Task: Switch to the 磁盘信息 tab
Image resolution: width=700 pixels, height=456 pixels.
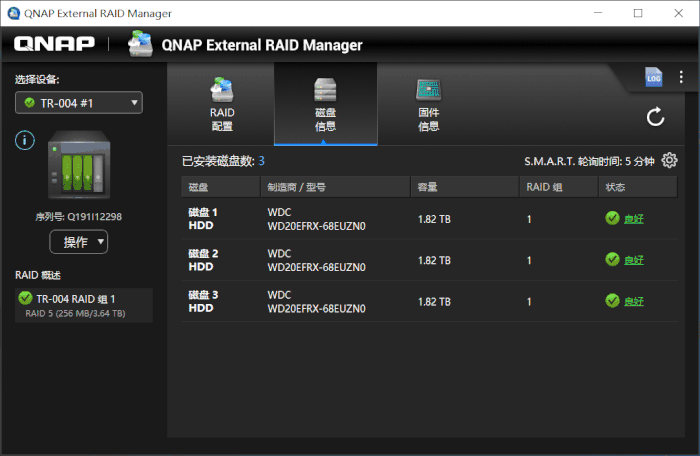Action: pos(325,104)
